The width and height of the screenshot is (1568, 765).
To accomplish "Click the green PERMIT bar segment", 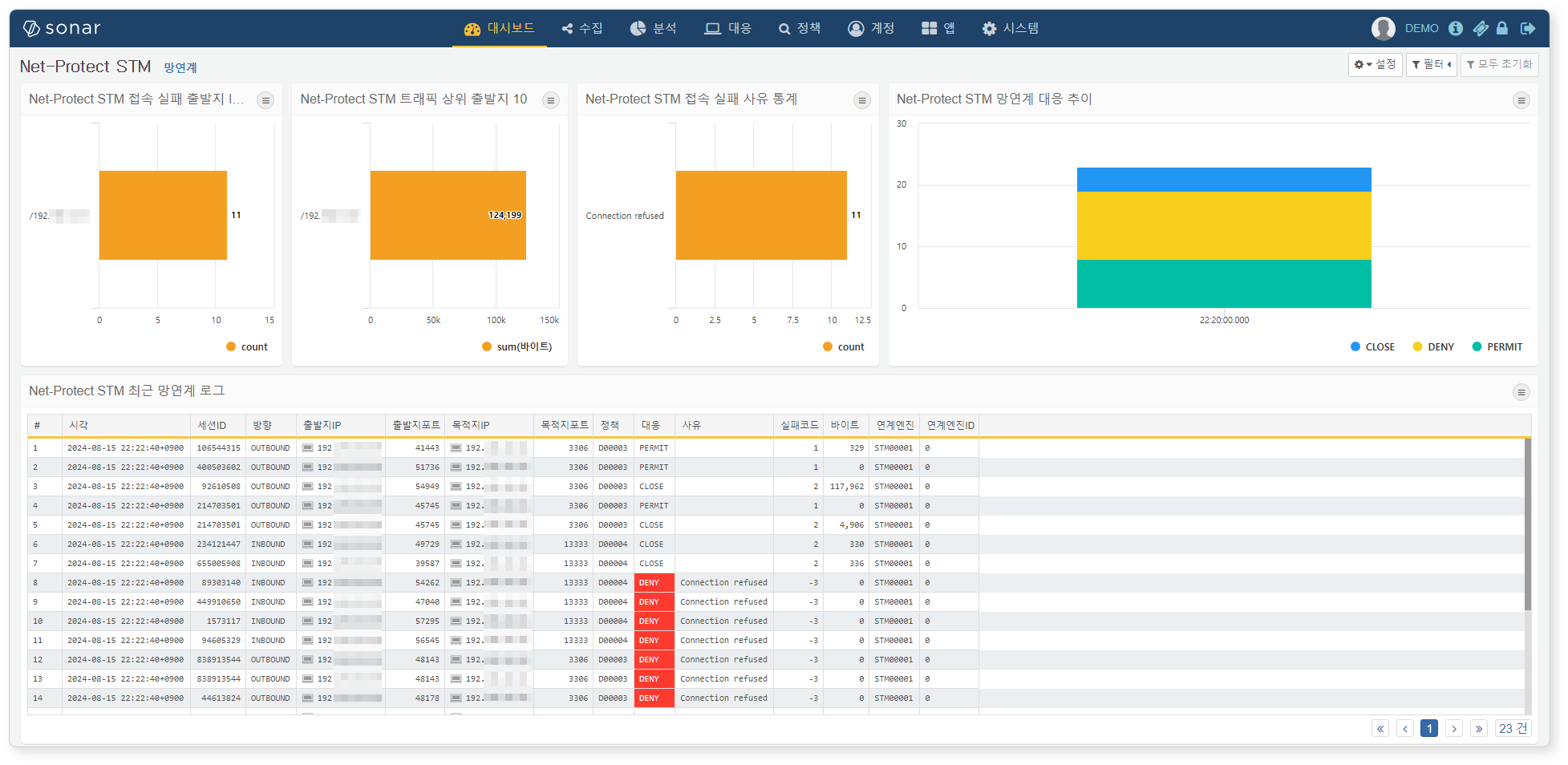I will click(x=1224, y=284).
